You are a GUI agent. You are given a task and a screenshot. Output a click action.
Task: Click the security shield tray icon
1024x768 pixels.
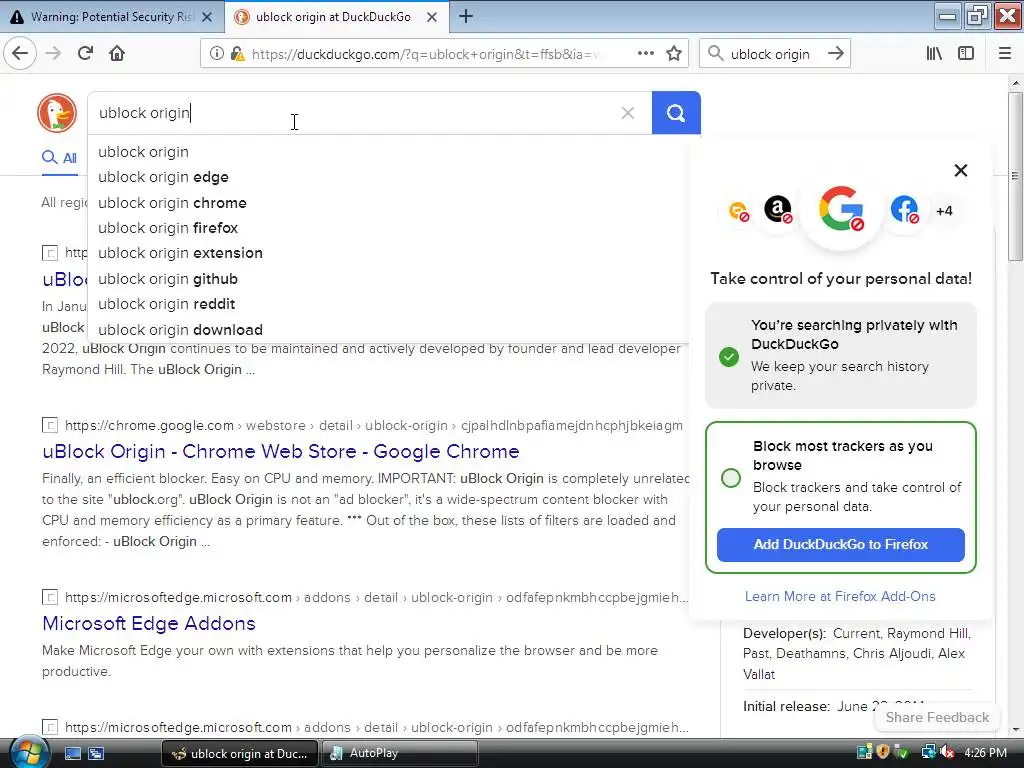pos(883,752)
